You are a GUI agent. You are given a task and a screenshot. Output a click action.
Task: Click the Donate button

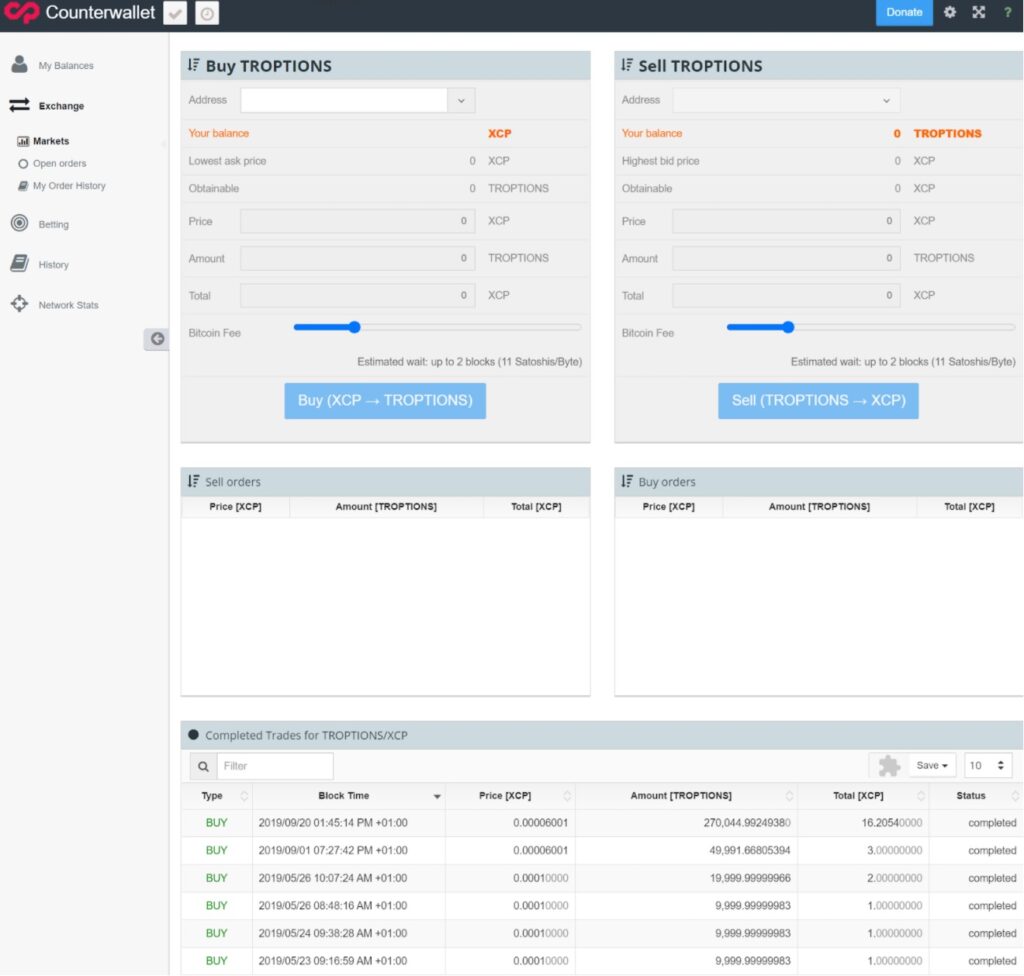tap(904, 12)
